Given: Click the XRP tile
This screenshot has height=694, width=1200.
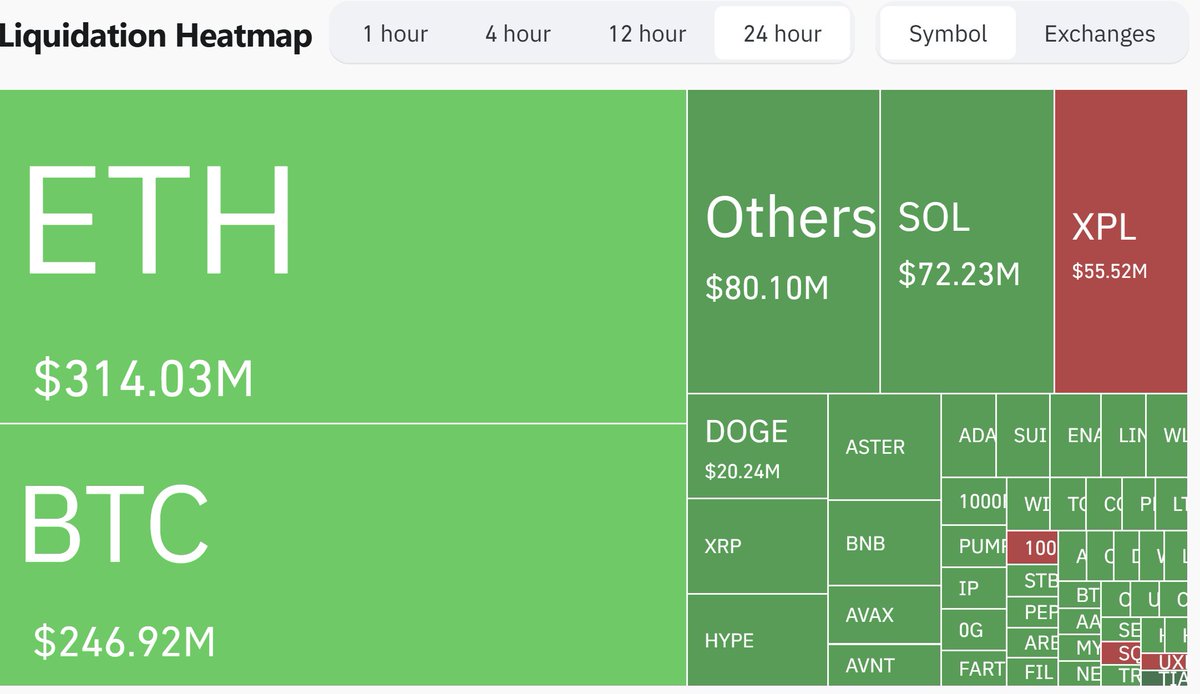Looking at the screenshot, I should click(x=757, y=546).
